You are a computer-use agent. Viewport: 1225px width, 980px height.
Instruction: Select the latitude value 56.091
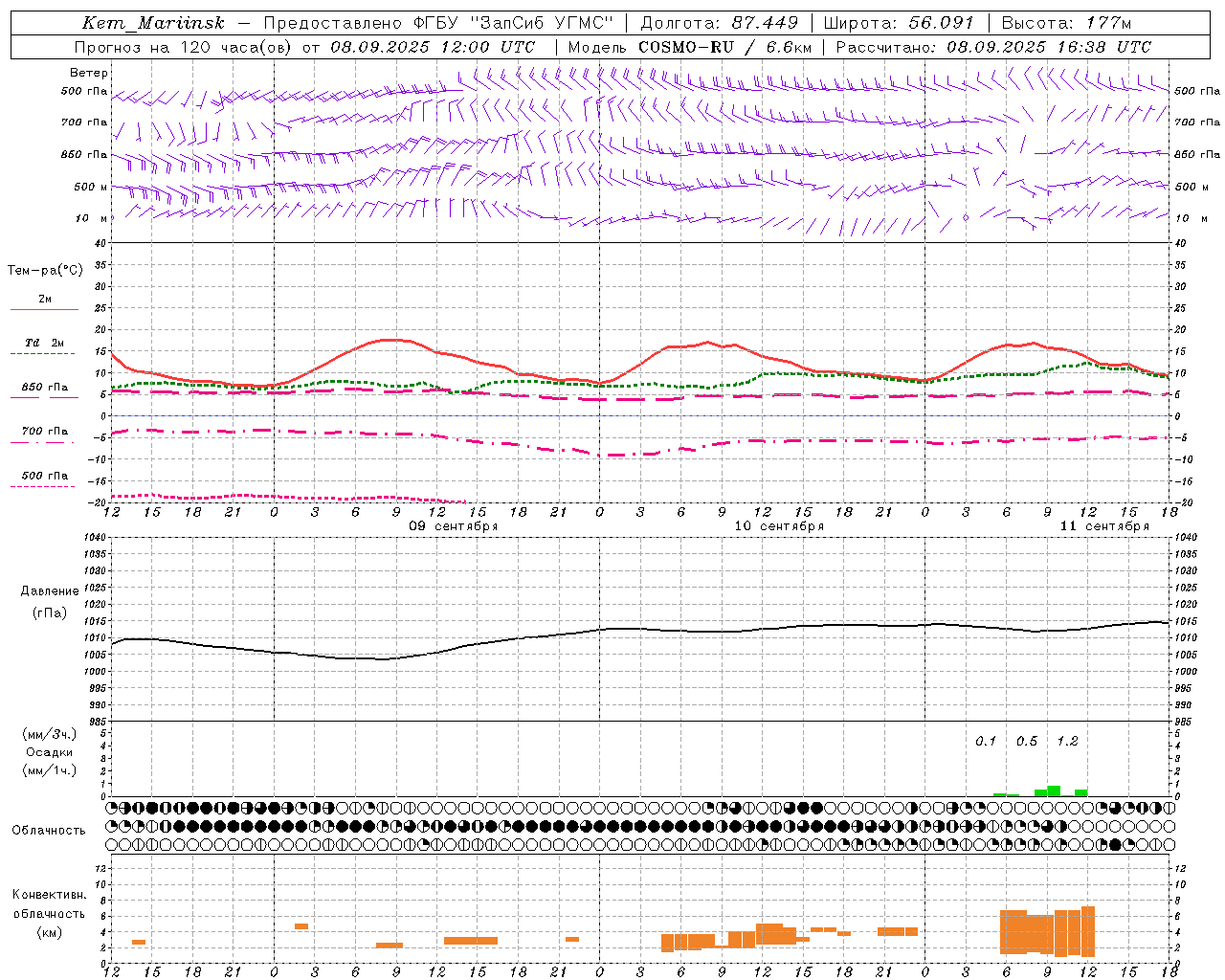[941, 23]
